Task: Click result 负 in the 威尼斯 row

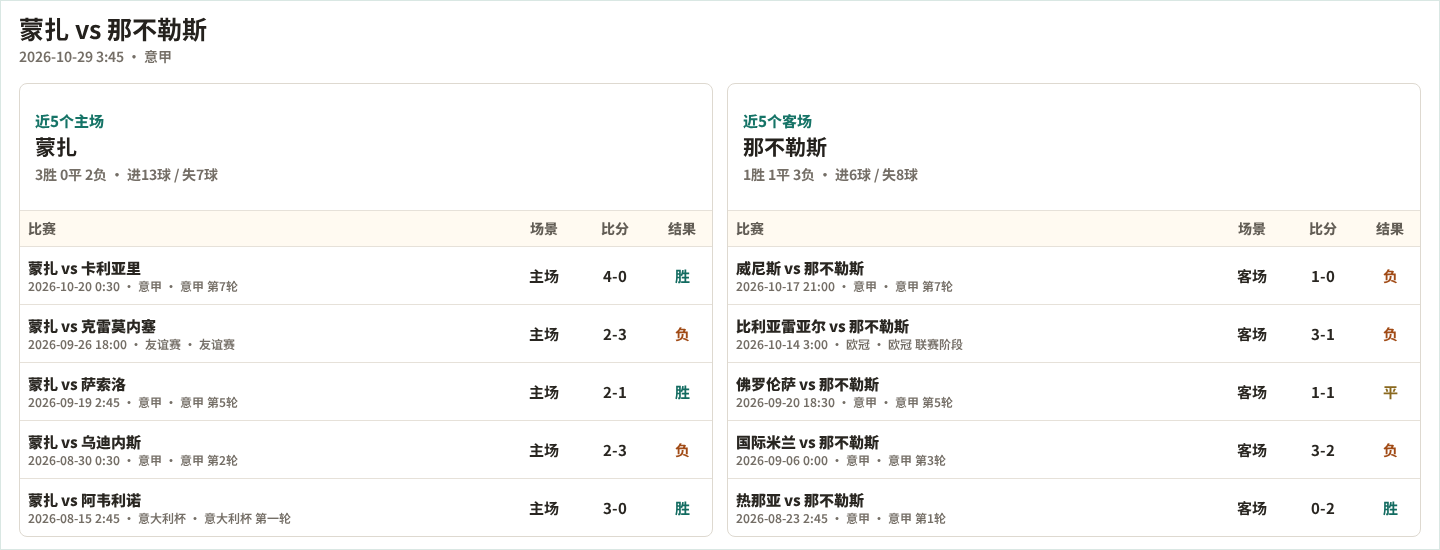Action: (1390, 276)
